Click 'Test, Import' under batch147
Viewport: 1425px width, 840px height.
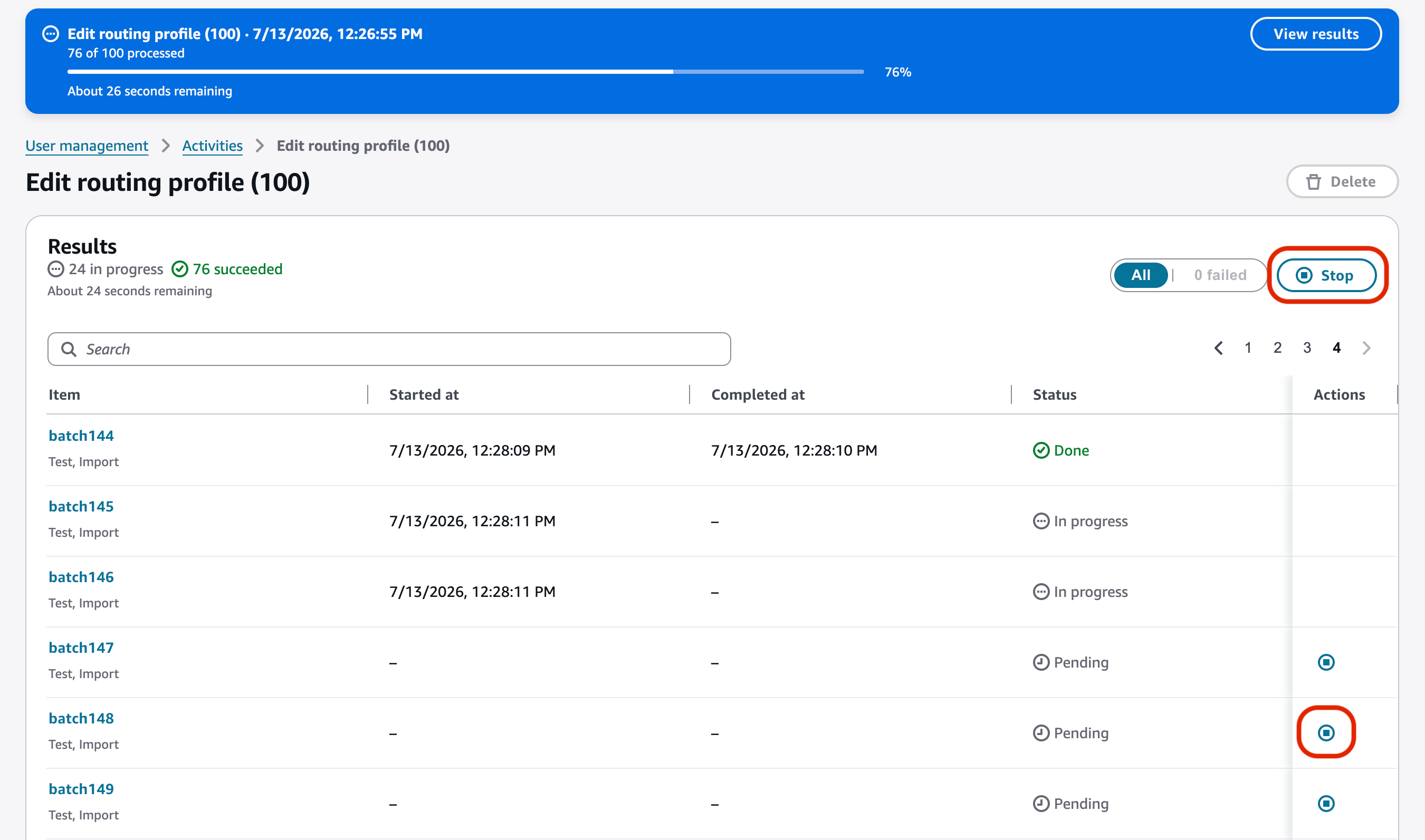84,673
